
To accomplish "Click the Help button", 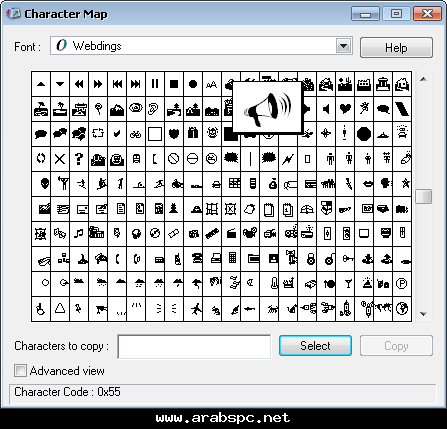I will pos(396,48).
